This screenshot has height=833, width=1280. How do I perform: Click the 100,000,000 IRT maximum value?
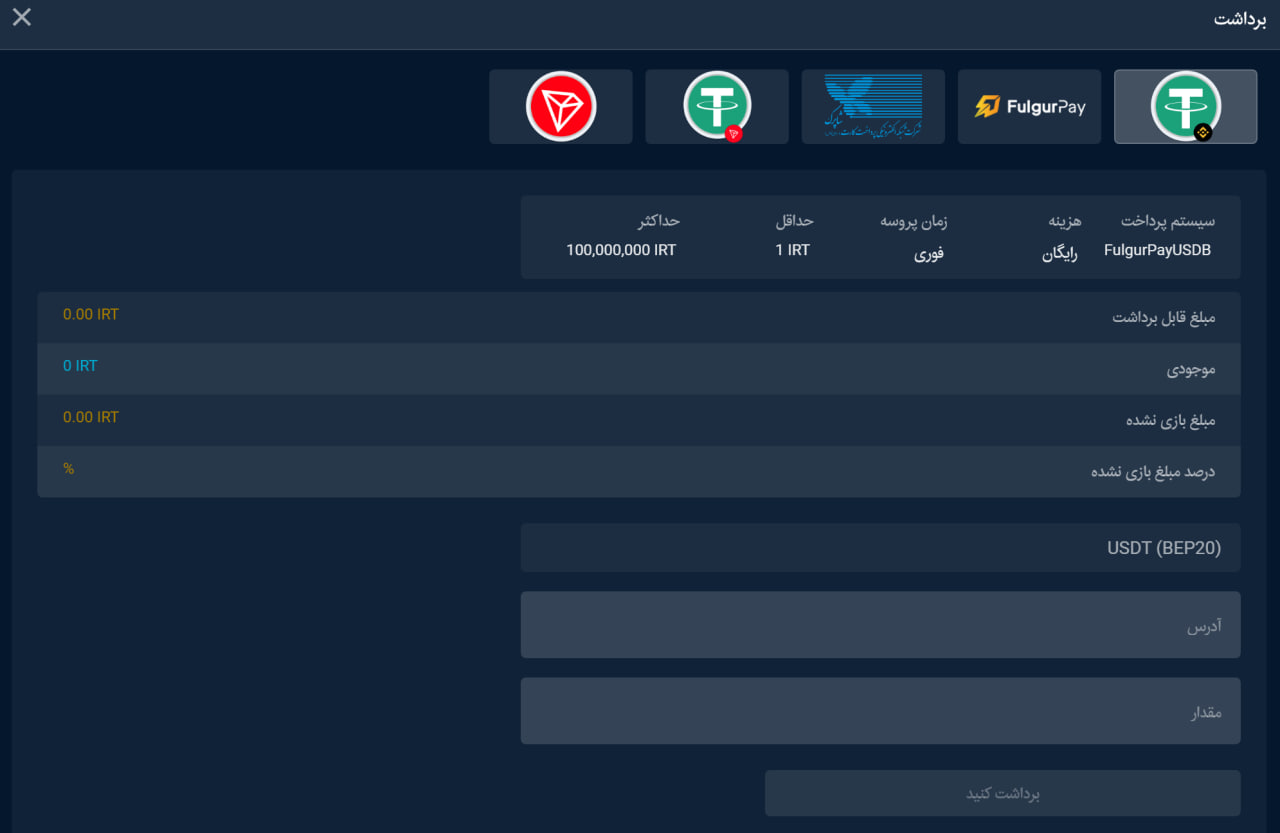[x=621, y=250]
